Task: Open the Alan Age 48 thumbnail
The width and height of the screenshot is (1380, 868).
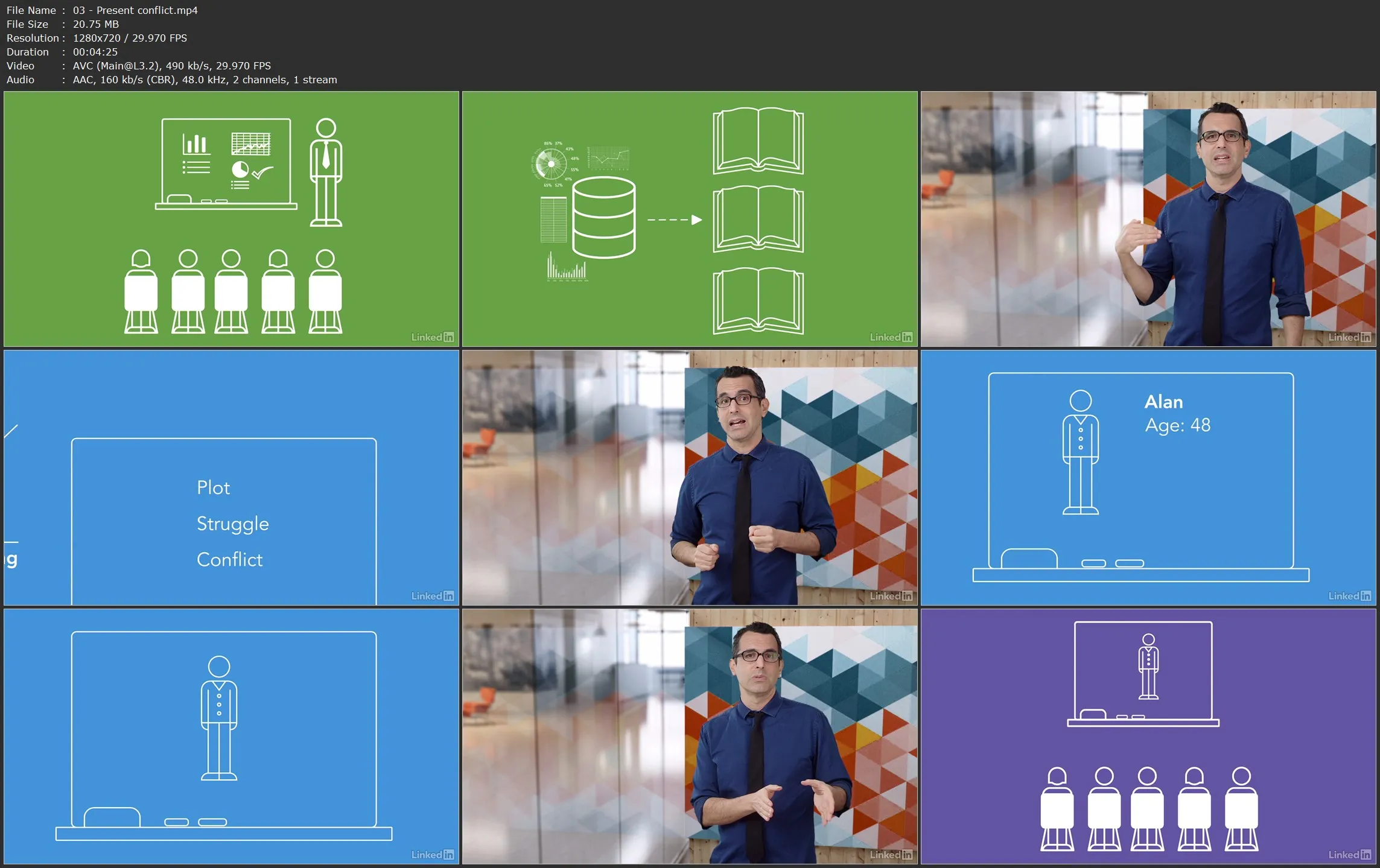Action: (1148, 478)
